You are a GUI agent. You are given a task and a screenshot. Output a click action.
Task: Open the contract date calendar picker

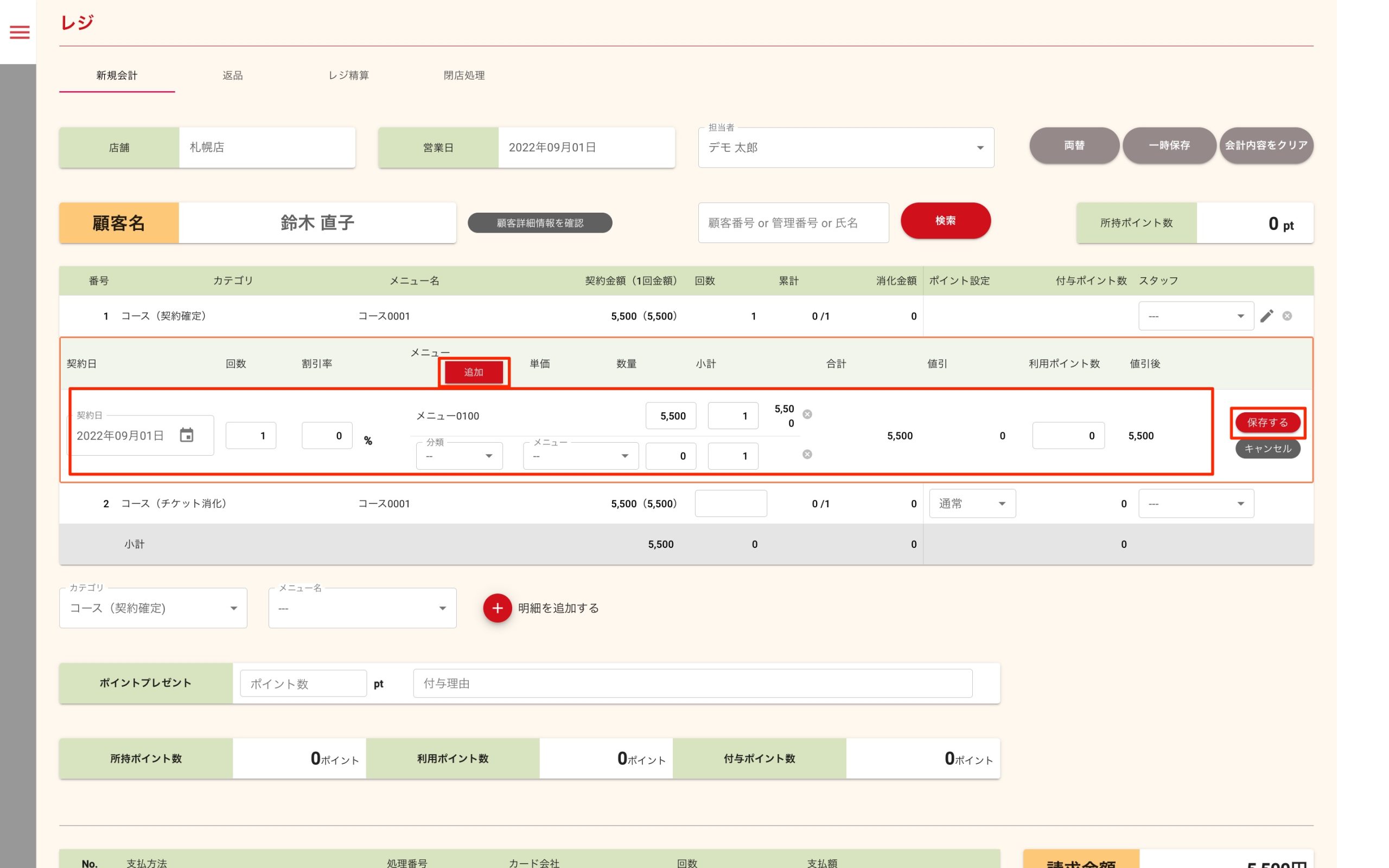[x=186, y=435]
